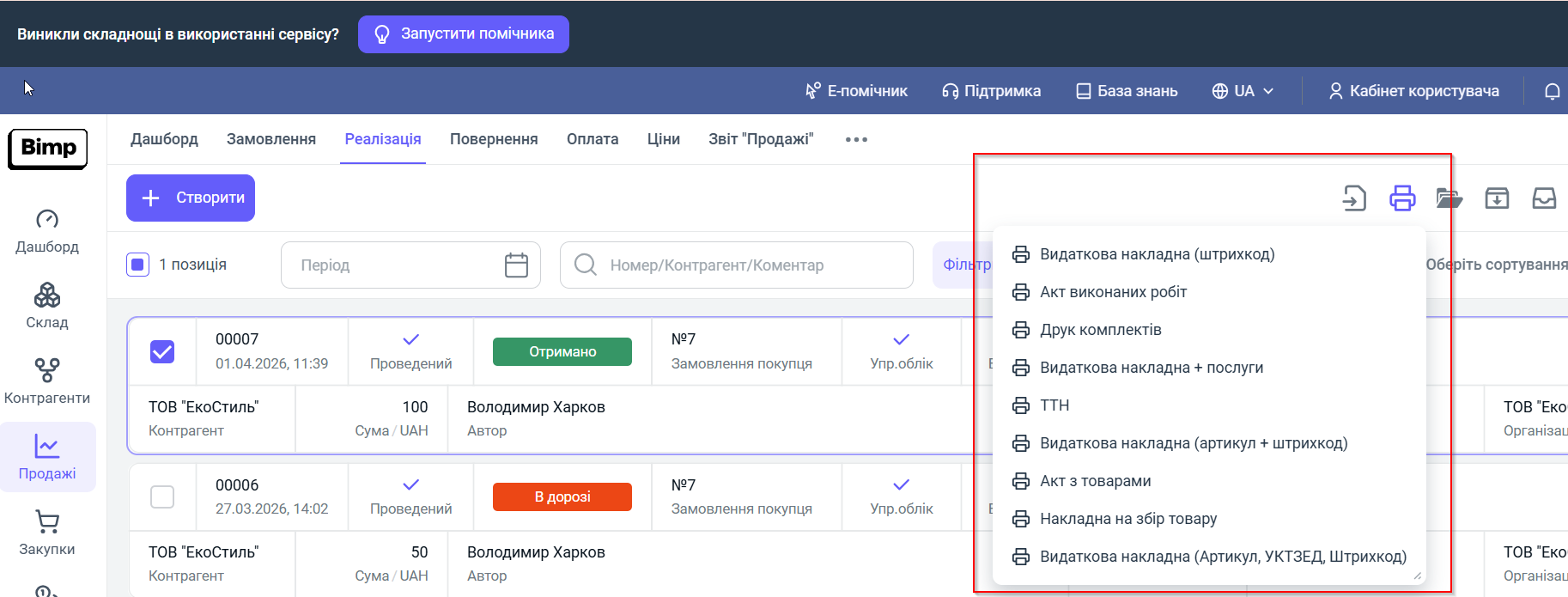Click the printer icon in the toolbar

click(1401, 198)
